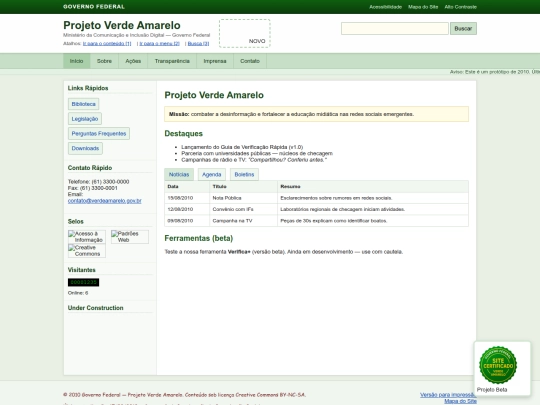Select the 'Nota Pública' table cell

(243, 198)
